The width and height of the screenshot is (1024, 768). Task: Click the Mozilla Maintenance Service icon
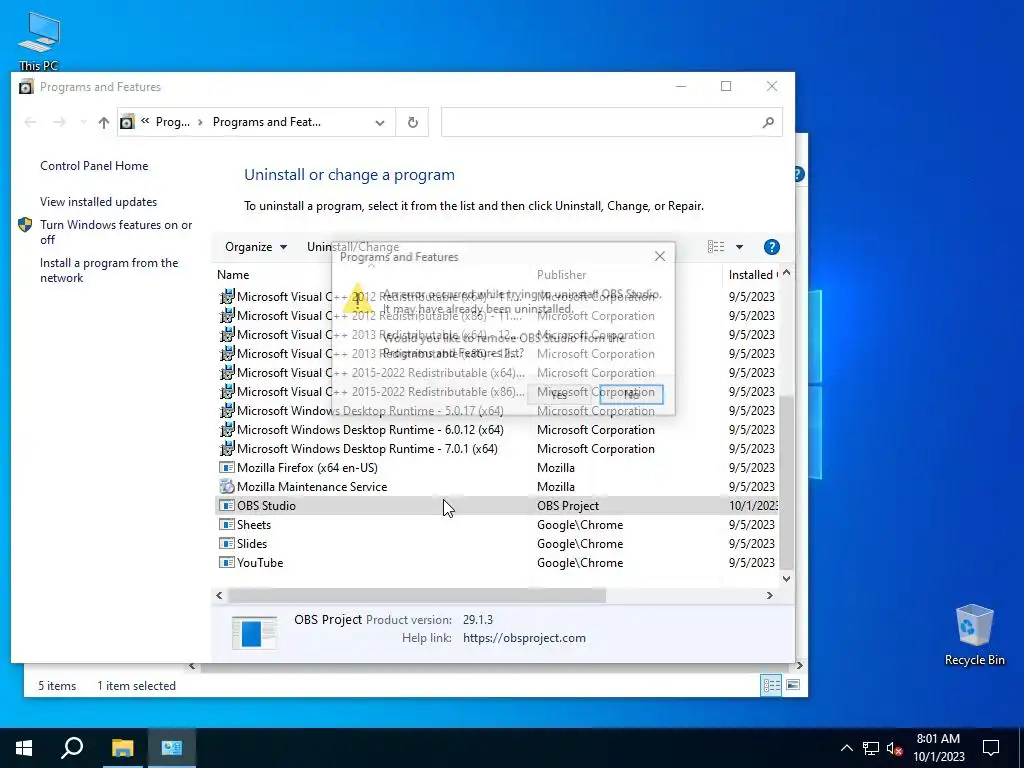coord(227,487)
